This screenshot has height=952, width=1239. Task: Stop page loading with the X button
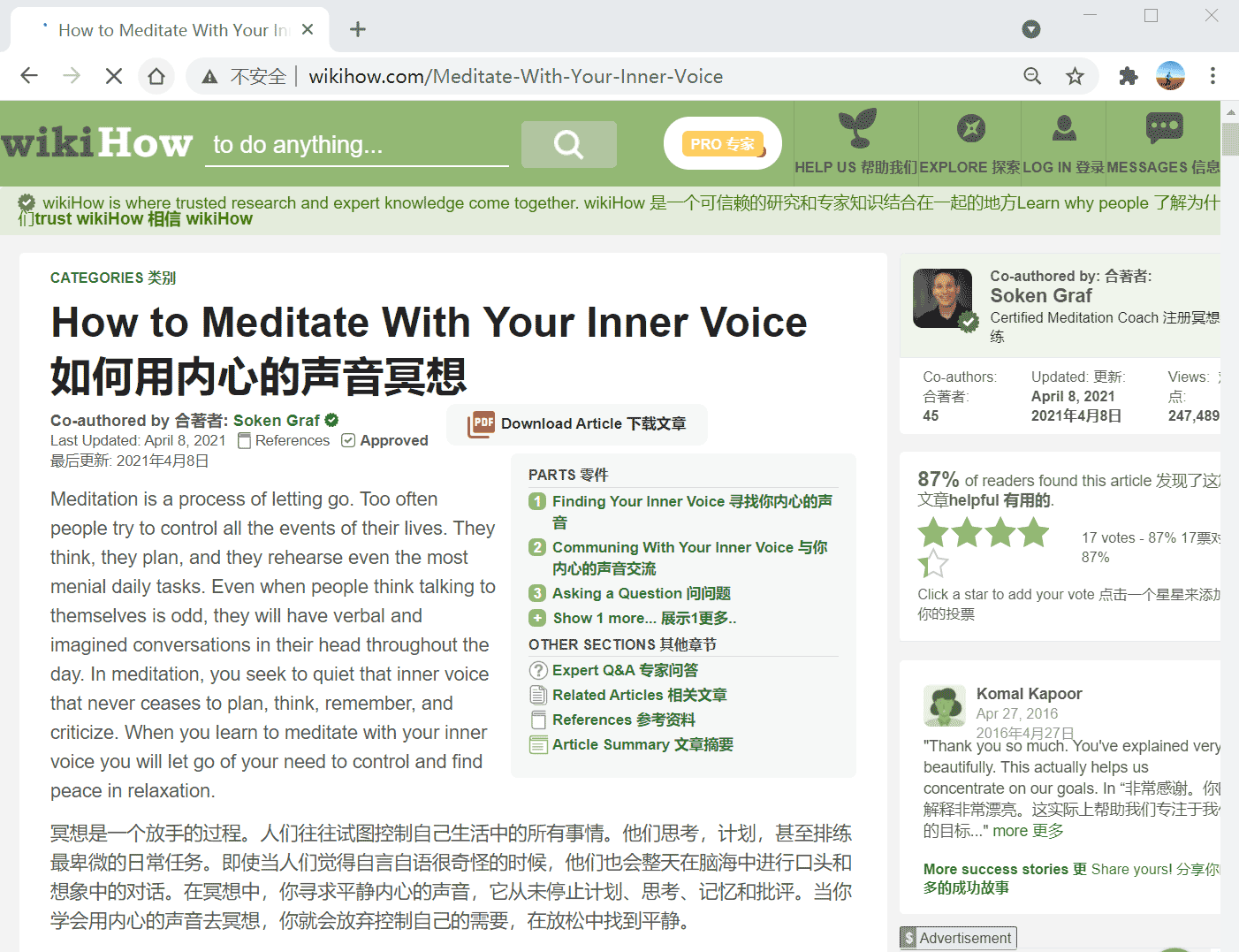(114, 76)
